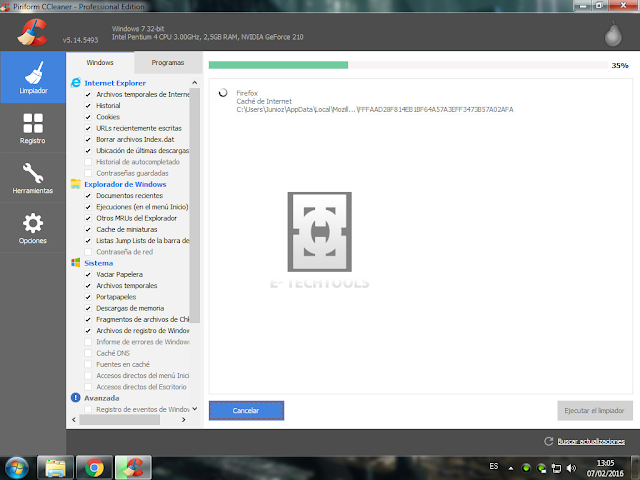
Task: Click 'URLs recientemente escritas' row
Action: point(139,128)
